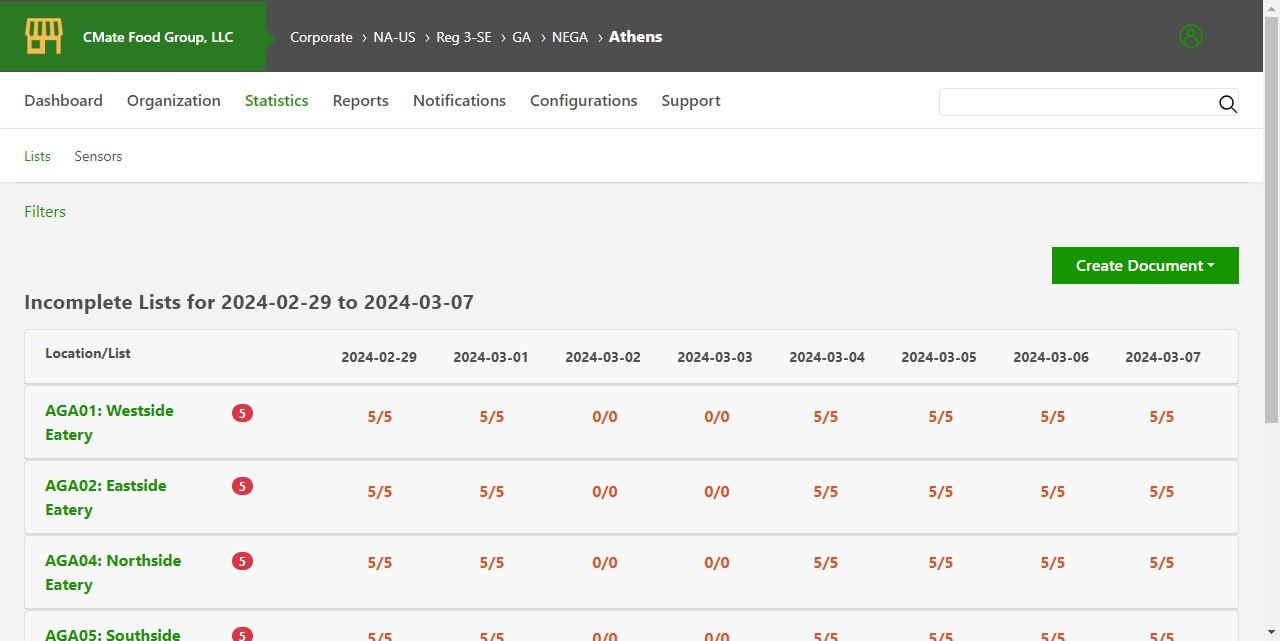Open the Configurations menu
The height and width of the screenshot is (641, 1280).
point(583,100)
